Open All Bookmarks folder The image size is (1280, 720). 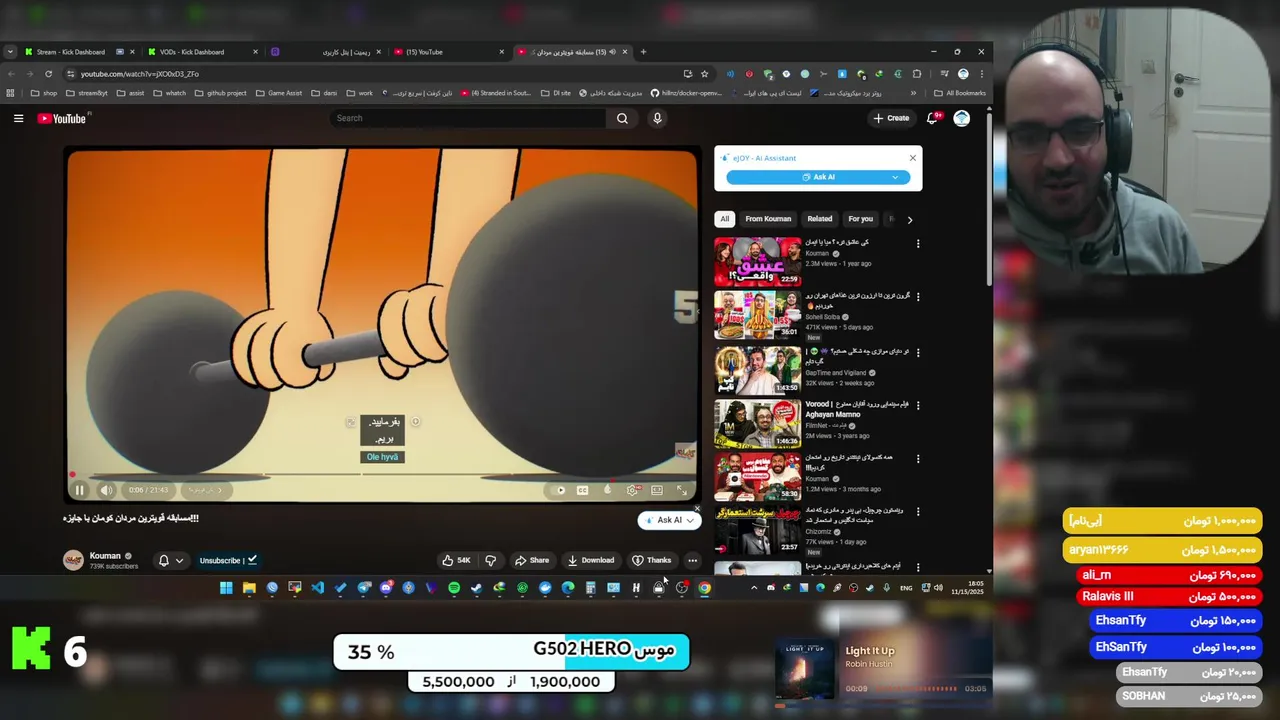click(x=958, y=93)
